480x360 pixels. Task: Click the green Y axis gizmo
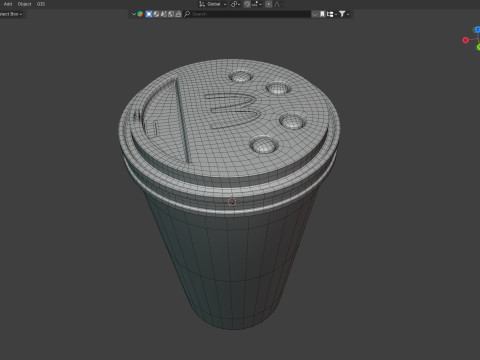(478, 47)
